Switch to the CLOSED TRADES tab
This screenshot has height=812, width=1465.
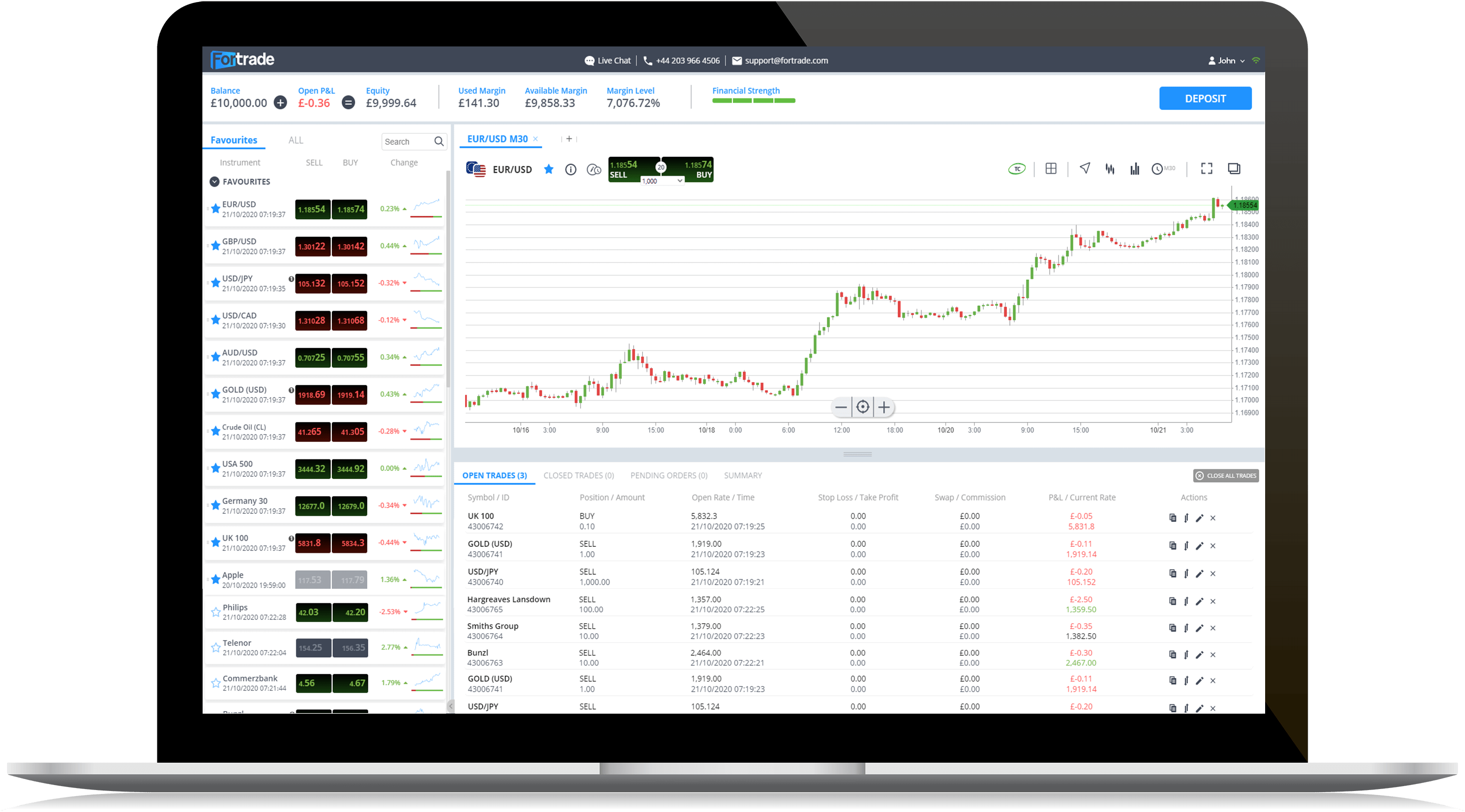click(579, 475)
